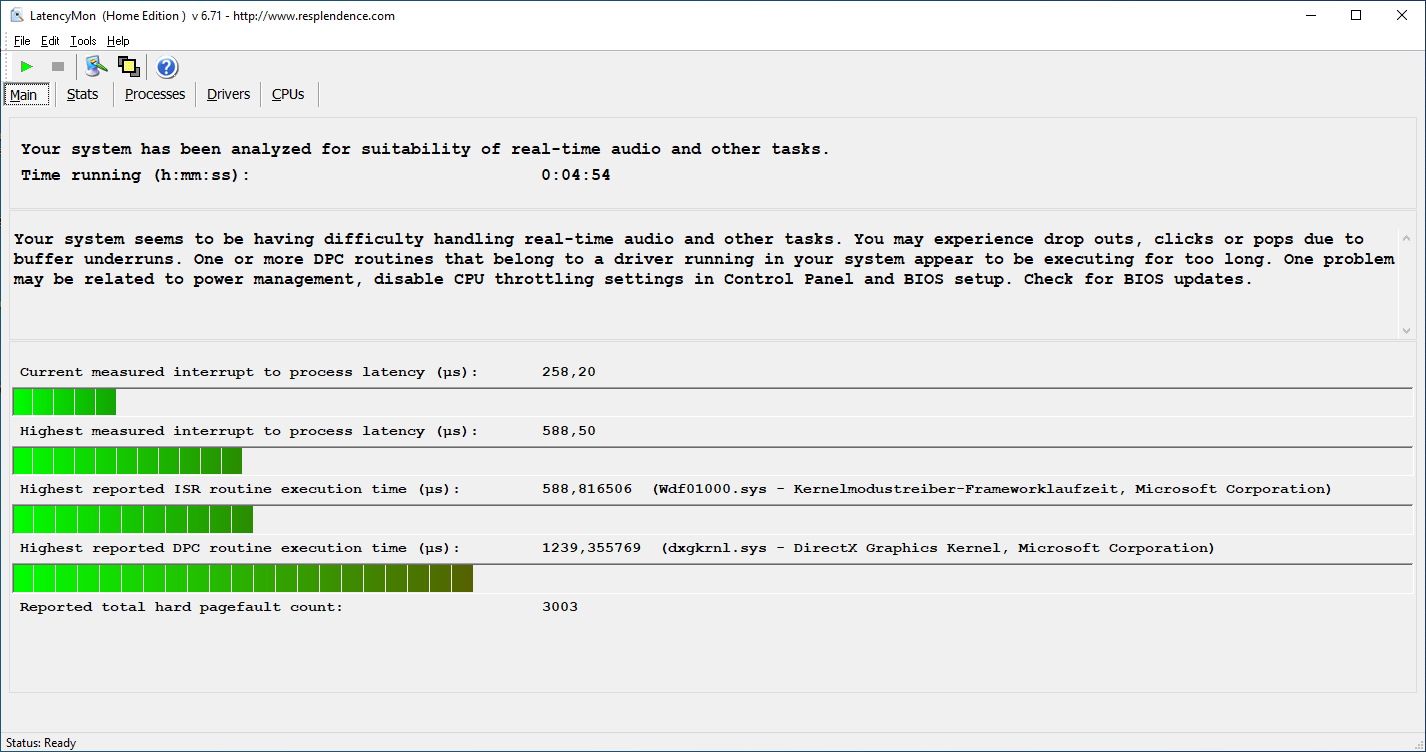Select the running time value 0:04:54
Image resolution: width=1426 pixels, height=752 pixels.
pos(576,175)
